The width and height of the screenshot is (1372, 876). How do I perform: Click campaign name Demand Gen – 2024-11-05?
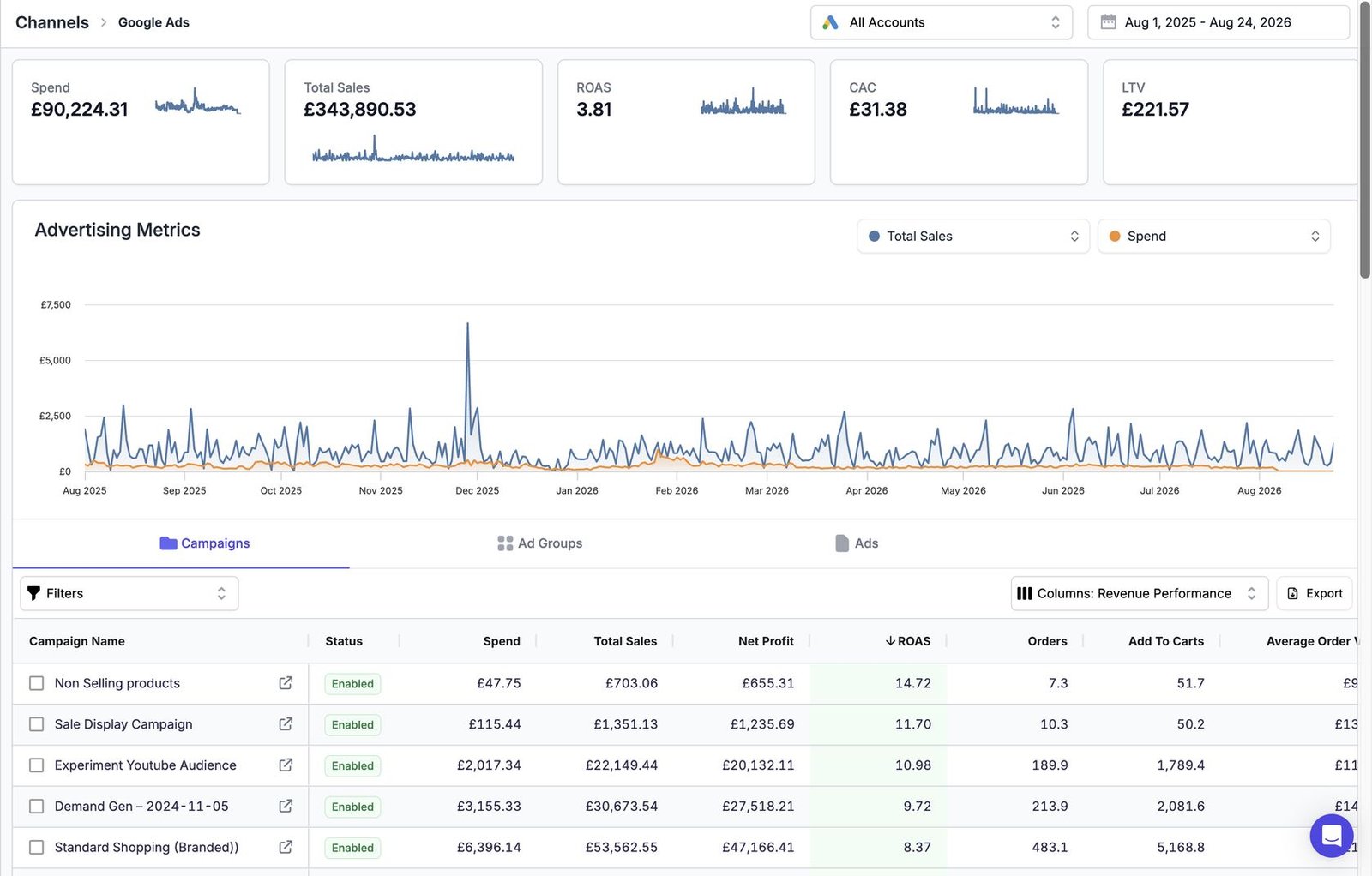coord(141,807)
